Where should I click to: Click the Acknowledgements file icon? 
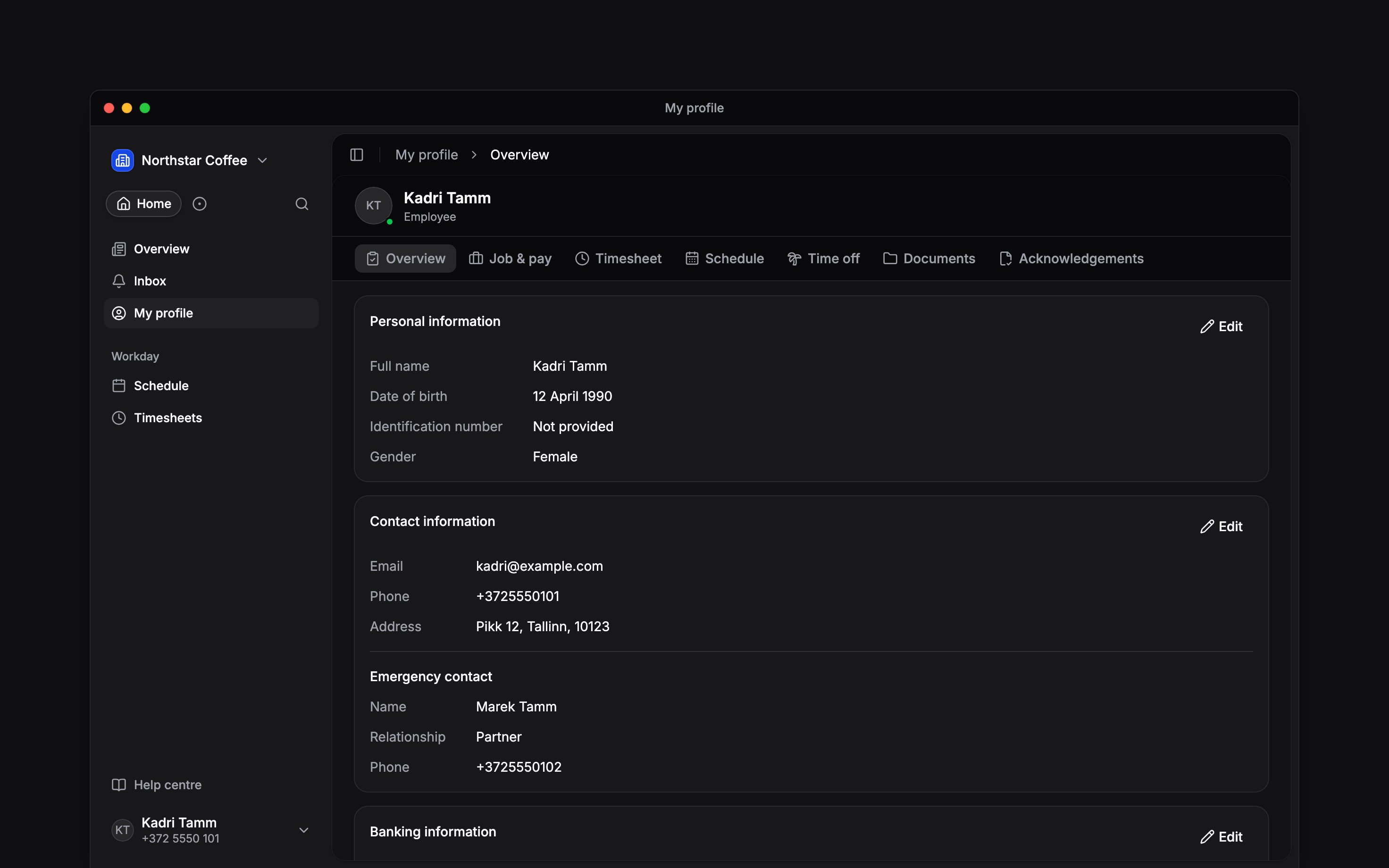click(x=1005, y=259)
